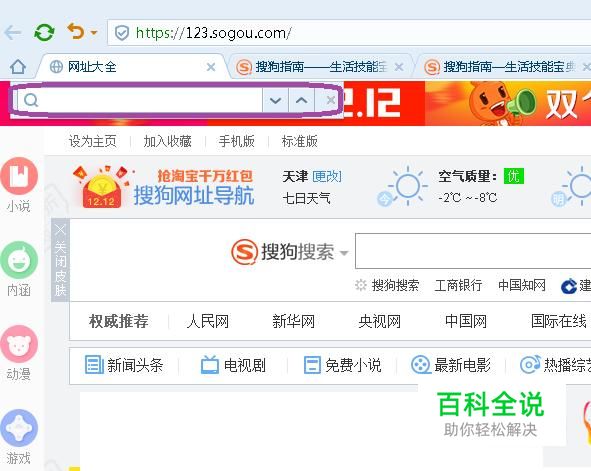Close the skin with 关闭皮肤 button

(x=60, y=260)
